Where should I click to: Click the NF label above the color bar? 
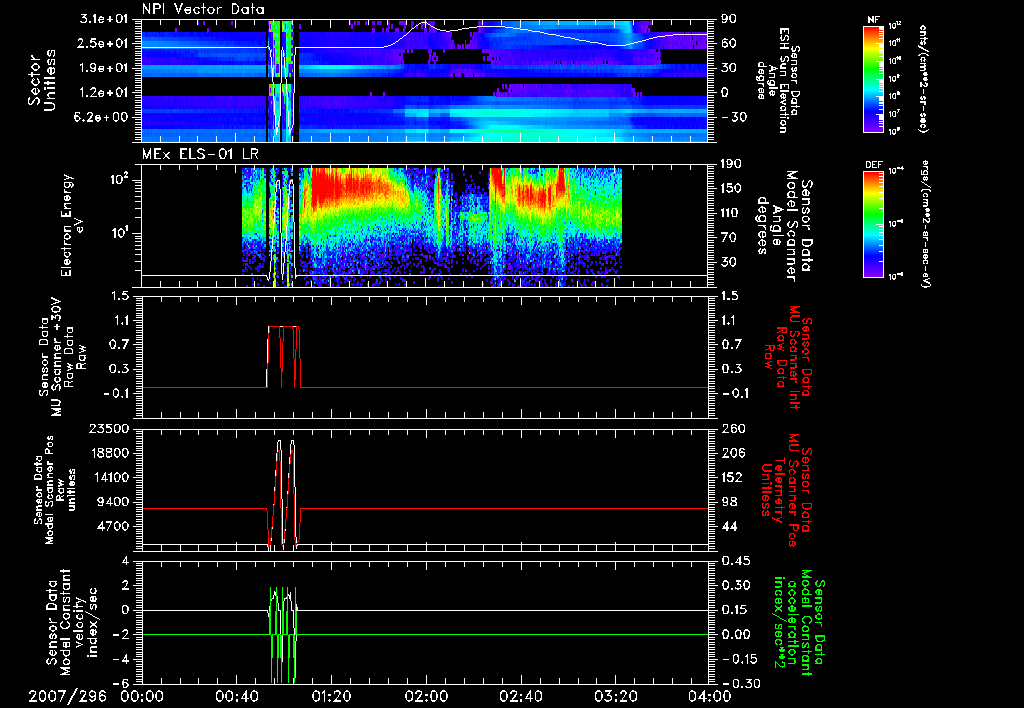(x=873, y=20)
